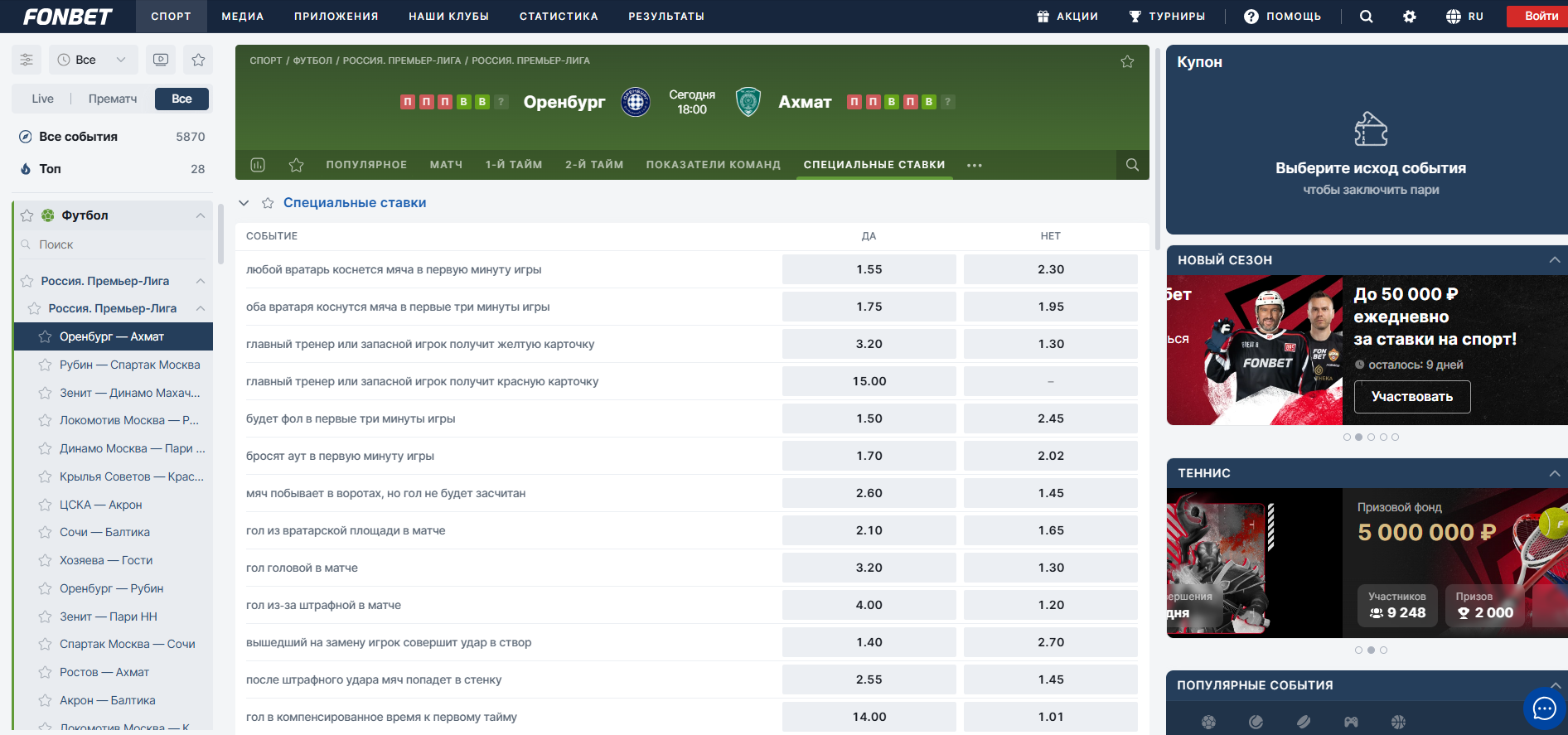Image resolution: width=1568 pixels, height=735 pixels.
Task: Open settings gear in the header
Action: point(1409,17)
